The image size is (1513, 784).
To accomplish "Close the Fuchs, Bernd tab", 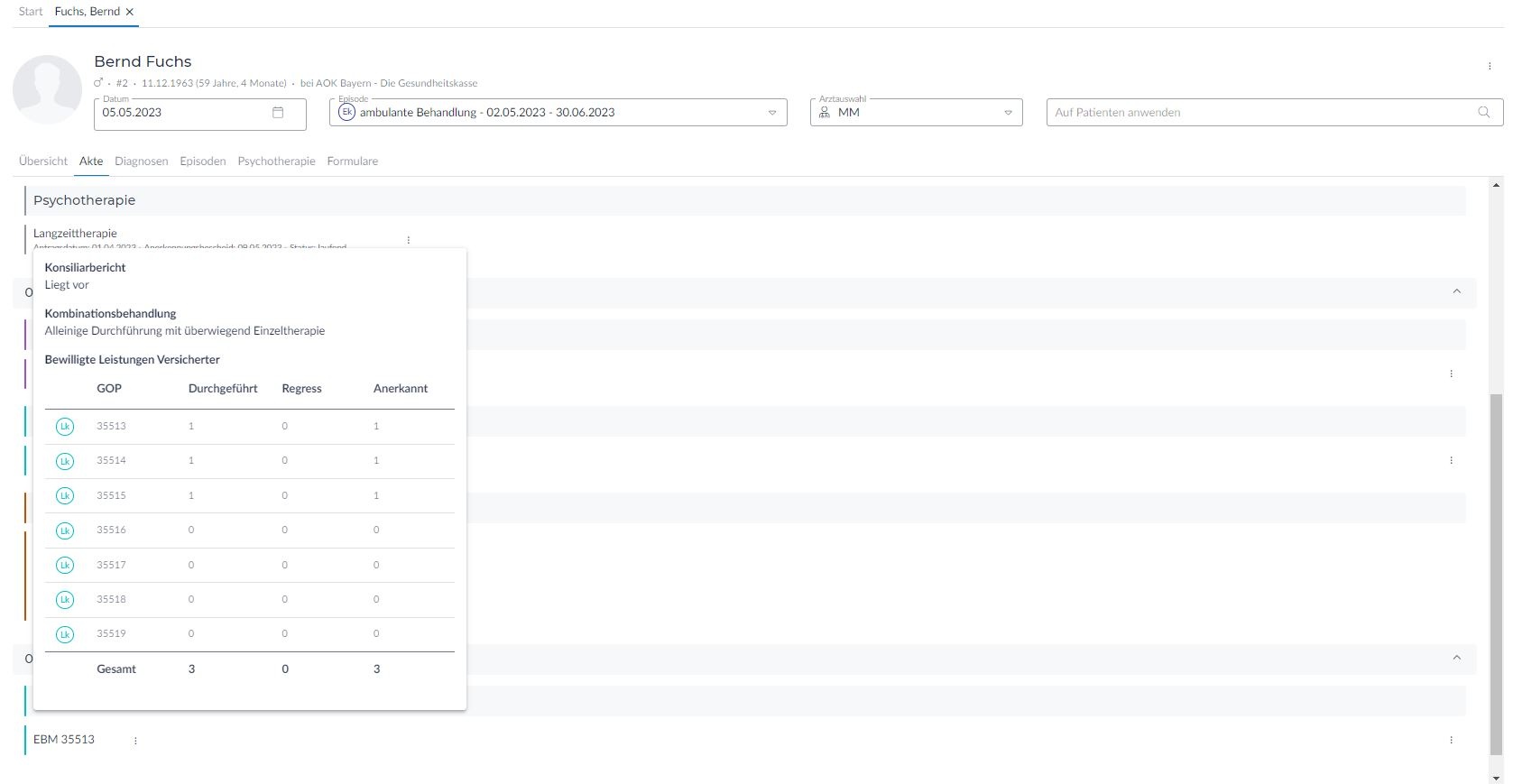I will coord(130,12).
